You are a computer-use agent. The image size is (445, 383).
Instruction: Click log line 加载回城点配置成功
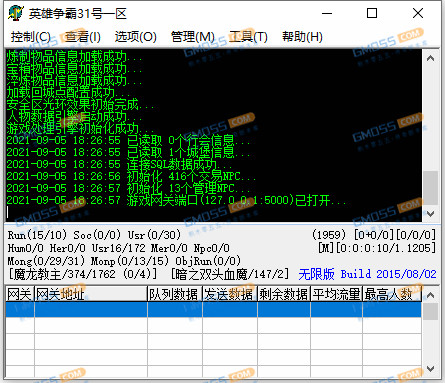pyautogui.click(x=68, y=92)
